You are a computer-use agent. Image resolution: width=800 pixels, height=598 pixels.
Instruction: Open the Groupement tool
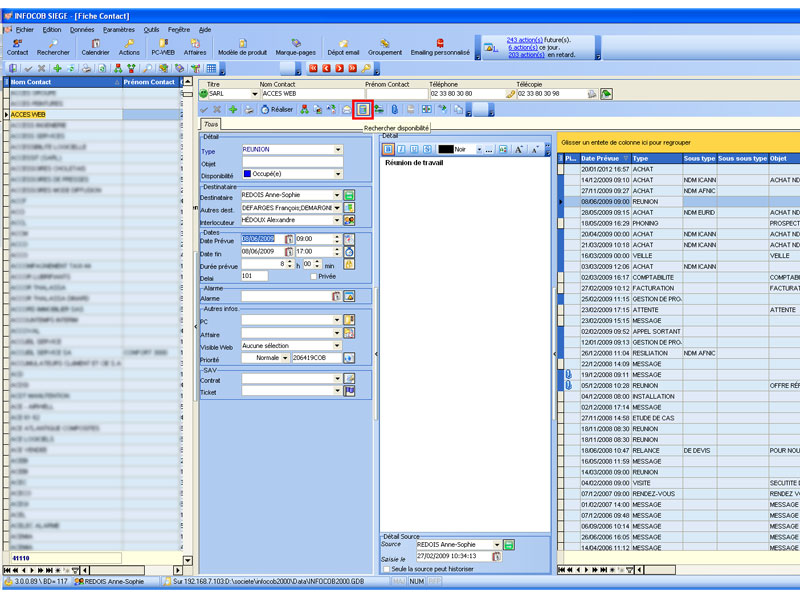(x=385, y=46)
